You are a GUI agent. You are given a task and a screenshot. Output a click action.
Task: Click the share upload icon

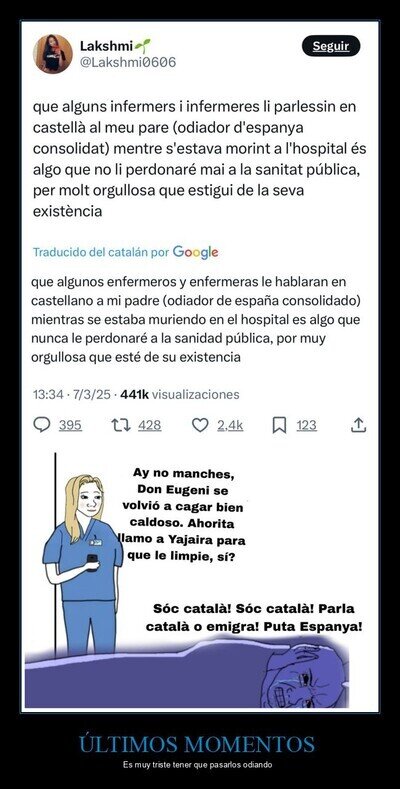(358, 425)
